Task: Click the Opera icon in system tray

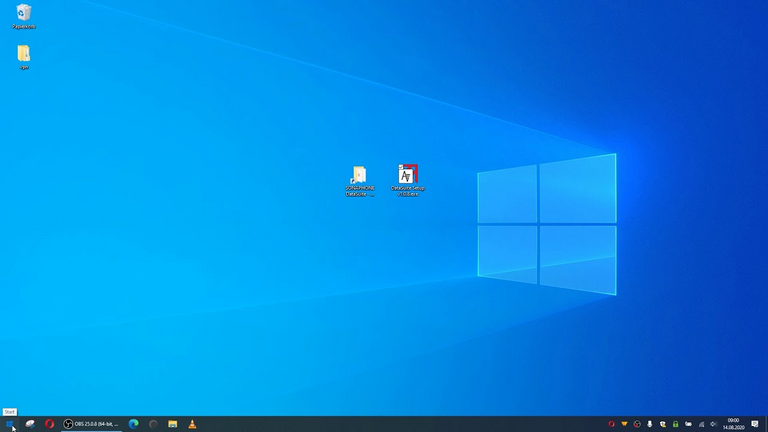Action: (x=611, y=424)
